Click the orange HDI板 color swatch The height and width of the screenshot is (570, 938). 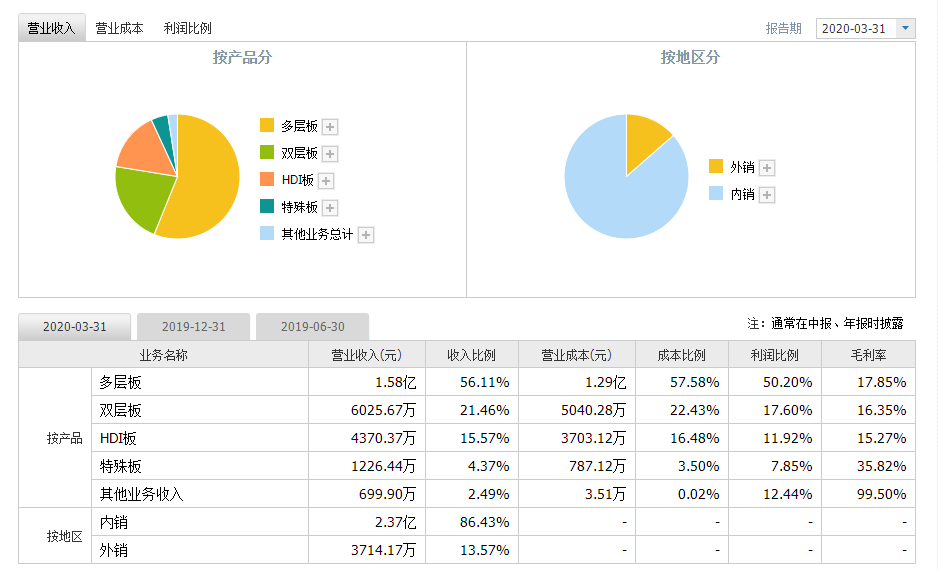(x=267, y=180)
